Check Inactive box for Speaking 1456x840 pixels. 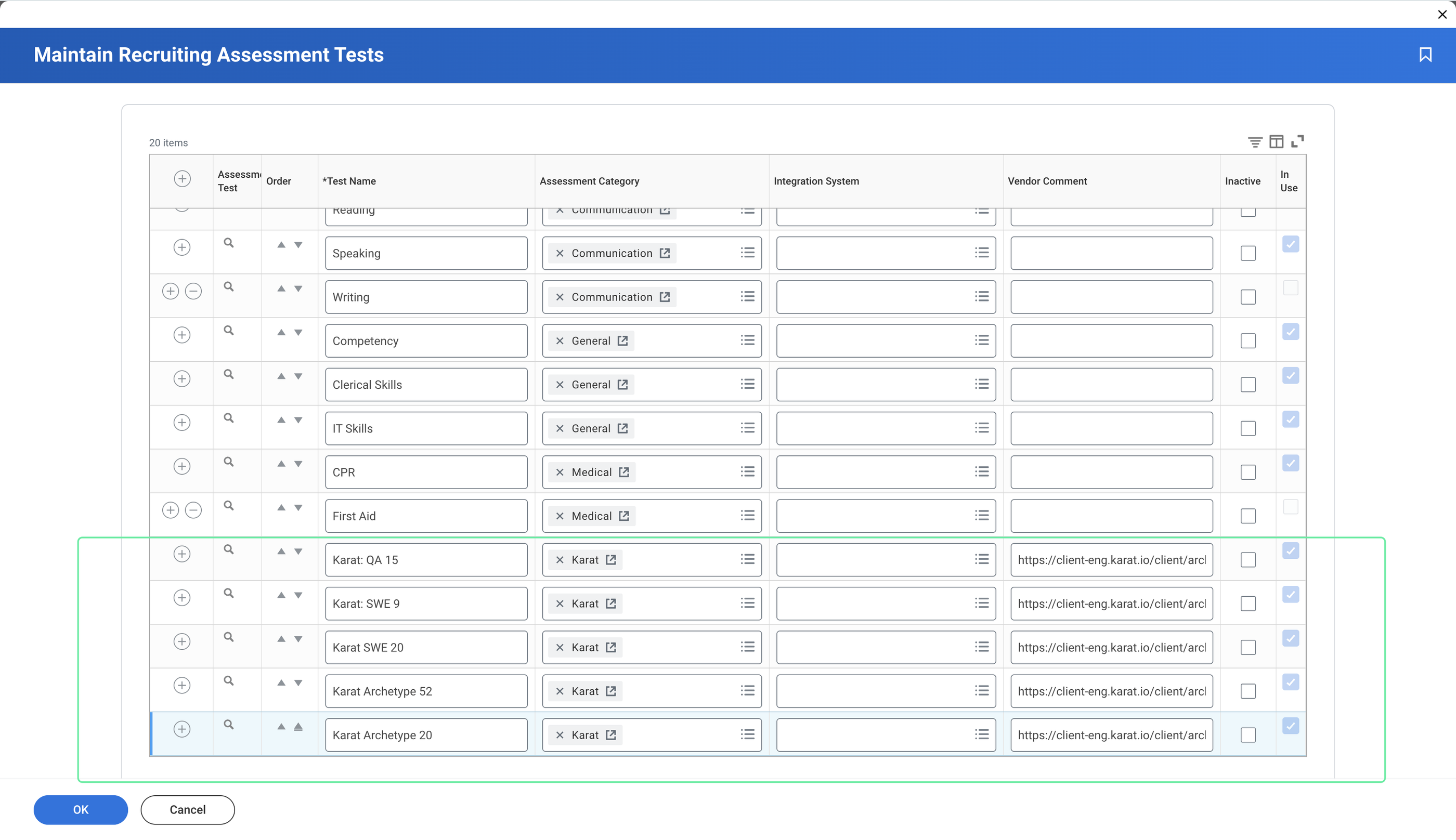1247,253
